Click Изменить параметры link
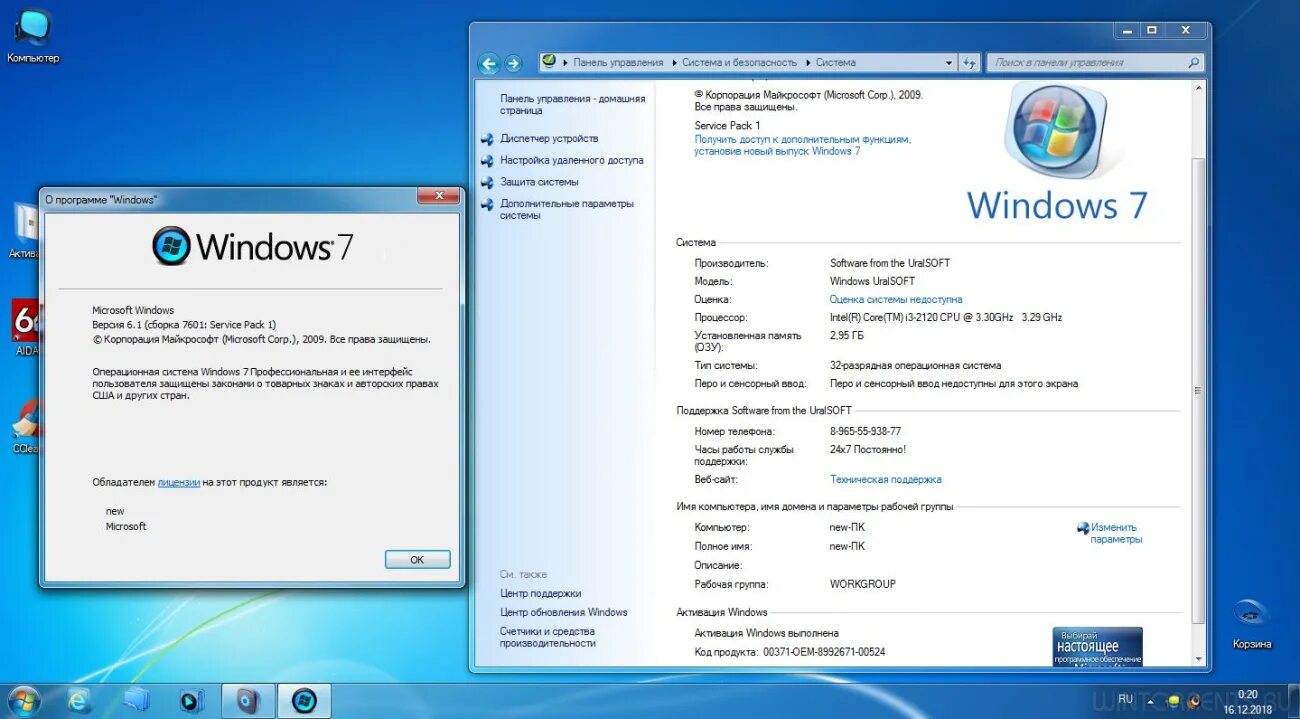This screenshot has height=719, width=1300. click(1115, 534)
